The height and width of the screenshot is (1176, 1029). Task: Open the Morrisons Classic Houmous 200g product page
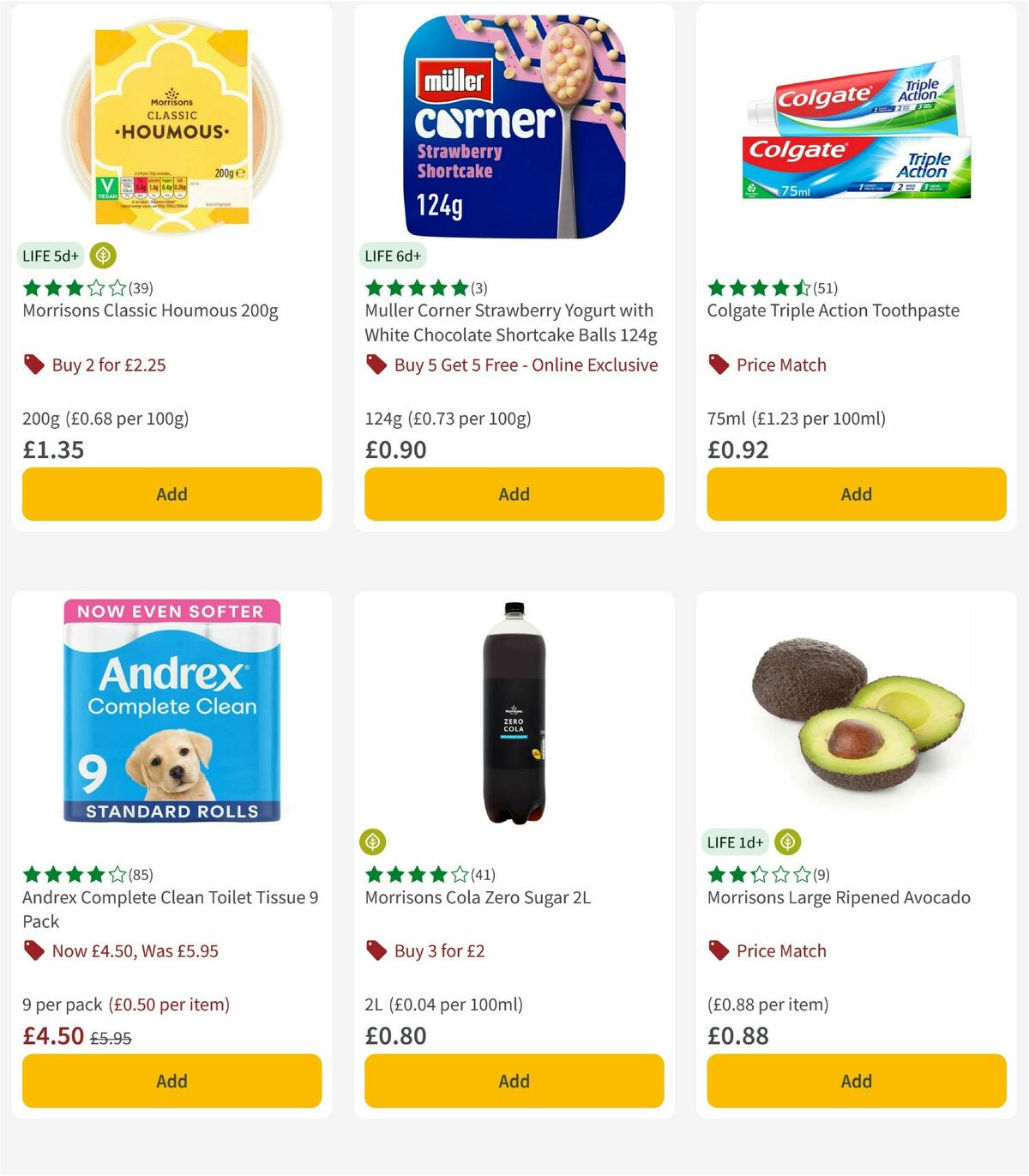pyautogui.click(x=150, y=311)
